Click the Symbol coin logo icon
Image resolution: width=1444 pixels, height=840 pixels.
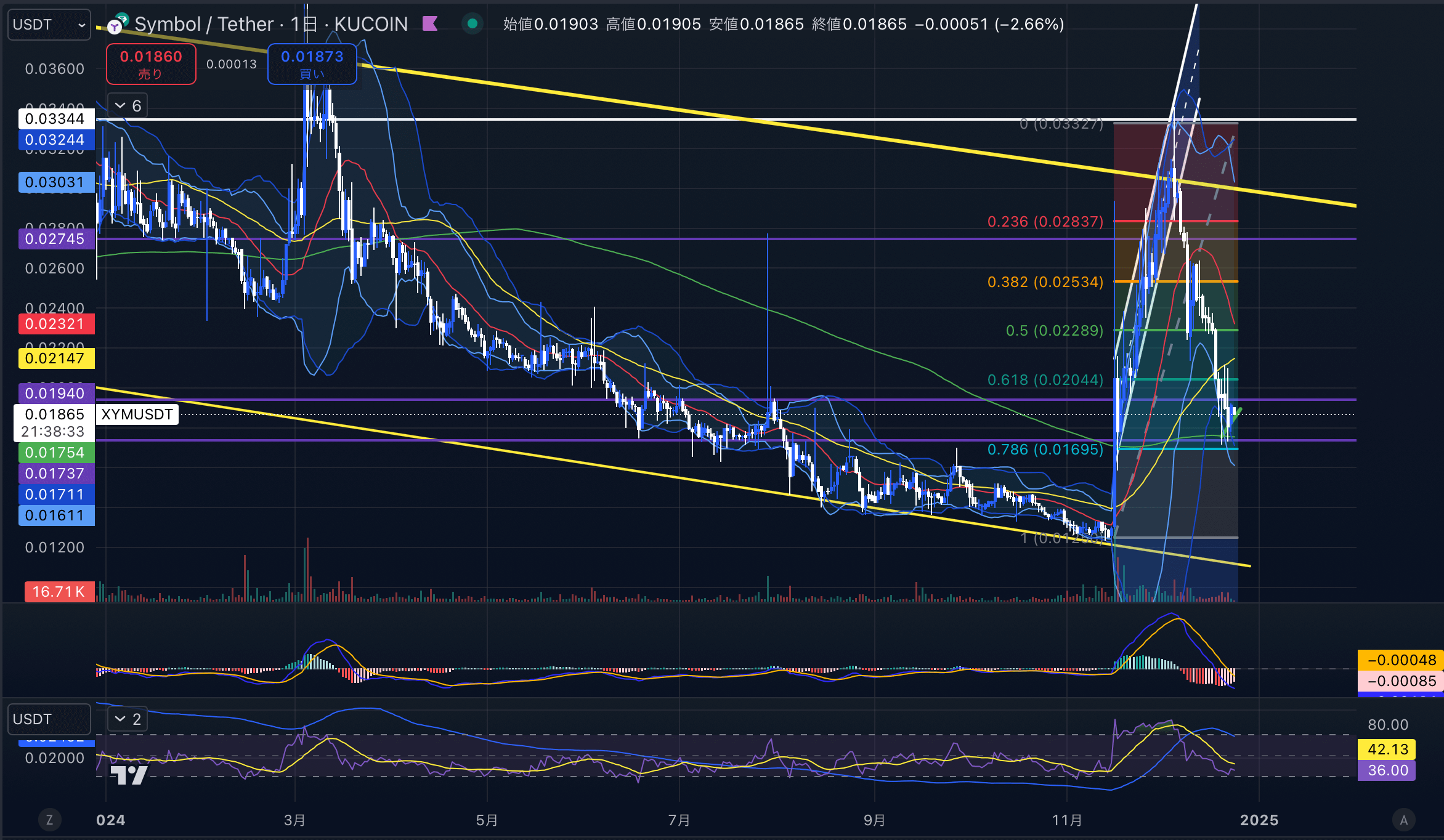(118, 24)
